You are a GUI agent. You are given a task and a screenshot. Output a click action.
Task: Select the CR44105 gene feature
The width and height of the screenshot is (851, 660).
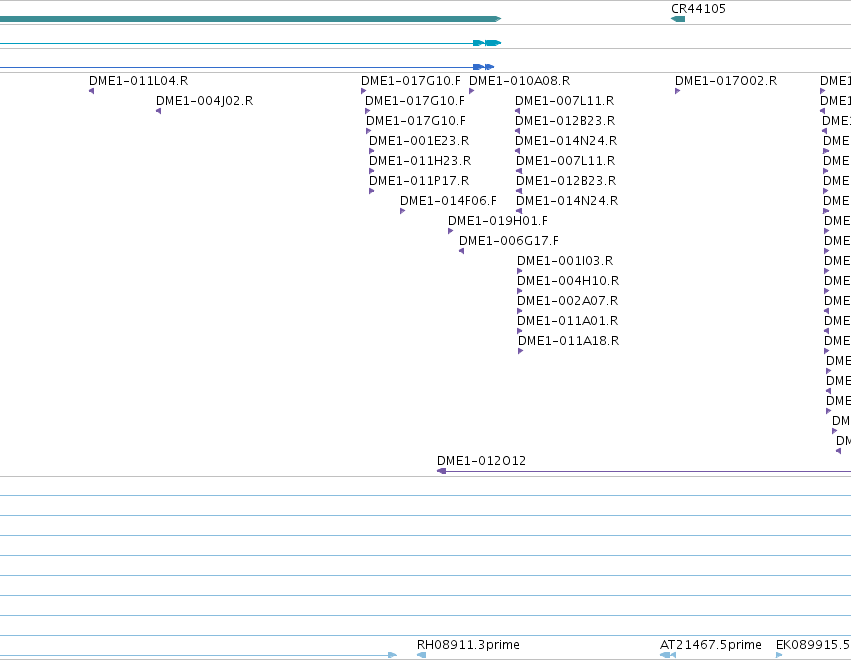click(678, 19)
